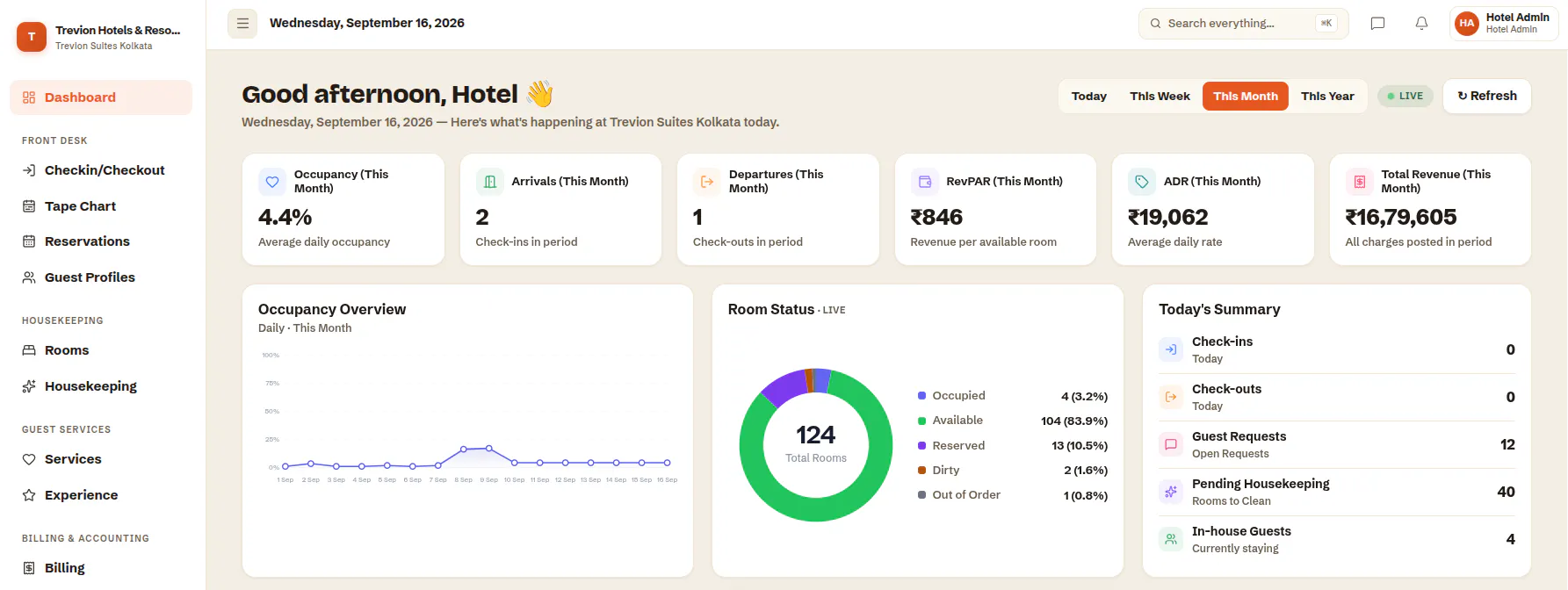The width and height of the screenshot is (1568, 590).
Task: Click the In-house Guests people icon
Action: tap(1171, 539)
